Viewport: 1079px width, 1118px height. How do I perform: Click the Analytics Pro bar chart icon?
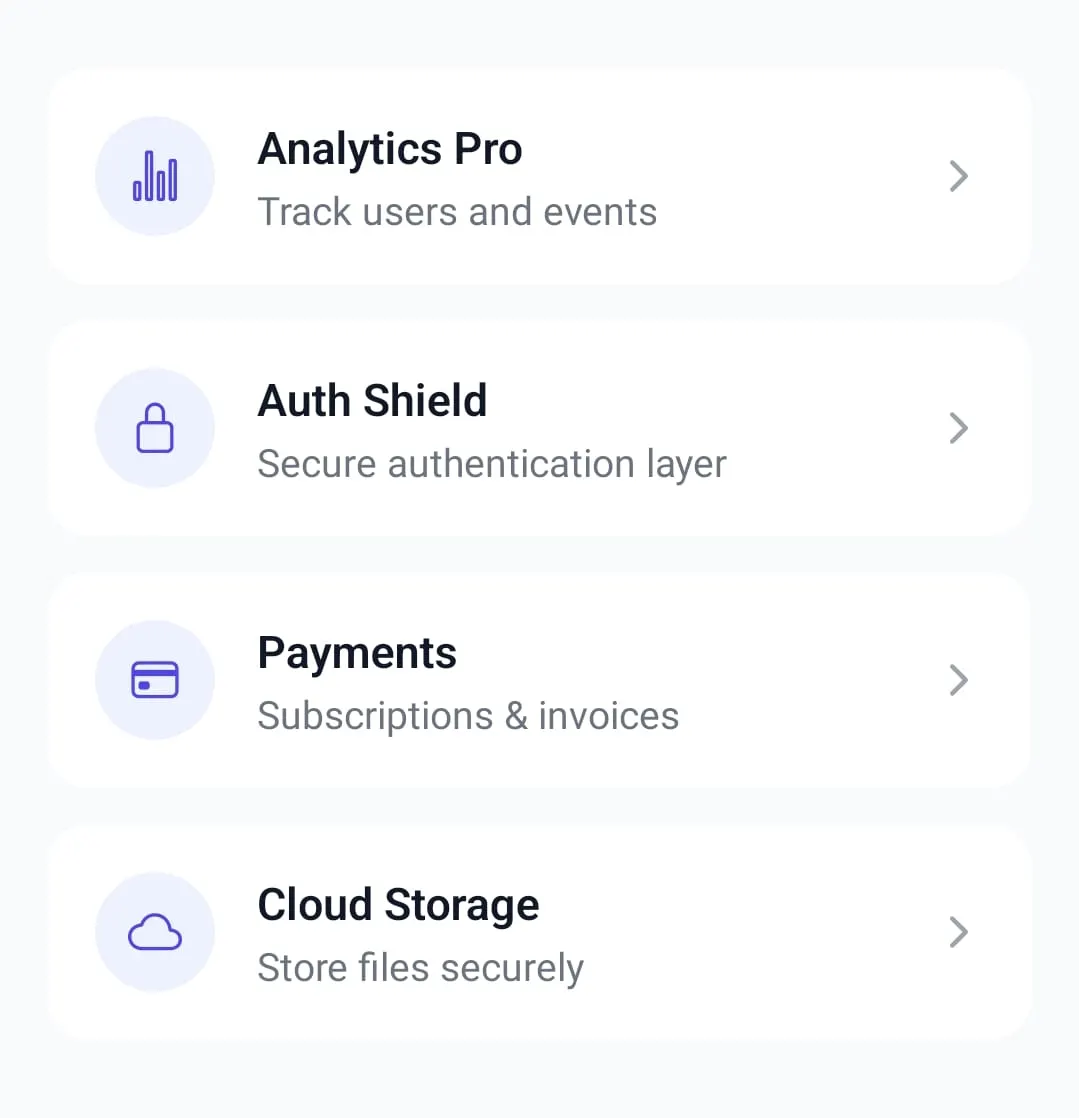155,176
